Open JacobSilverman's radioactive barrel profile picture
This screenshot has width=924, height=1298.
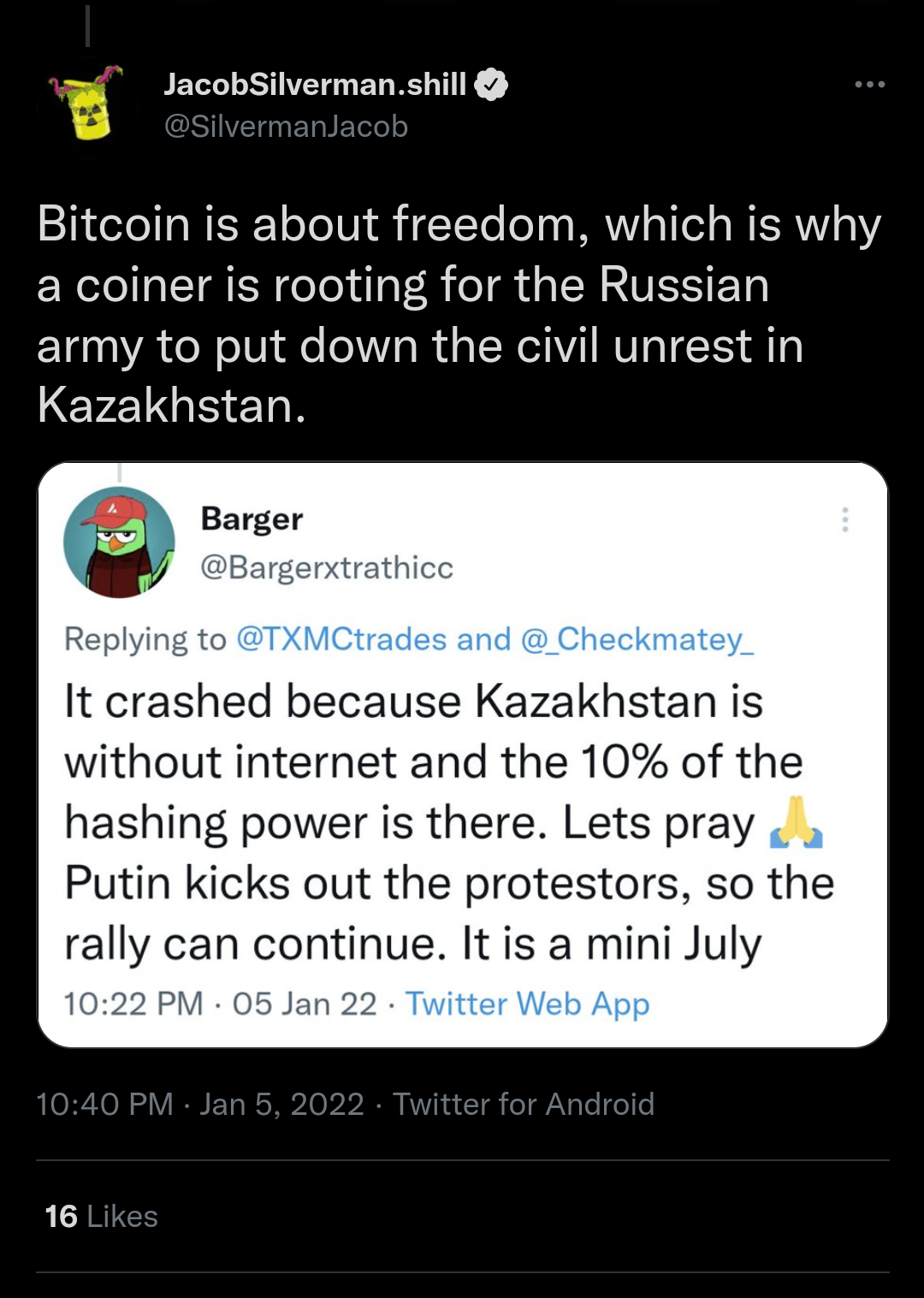(x=87, y=104)
